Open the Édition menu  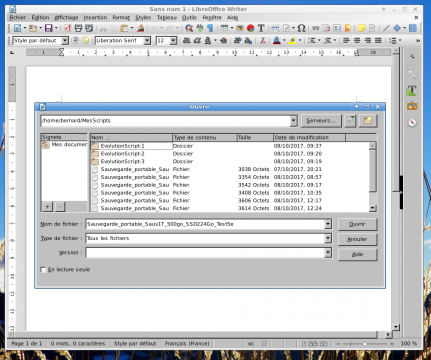[40, 17]
